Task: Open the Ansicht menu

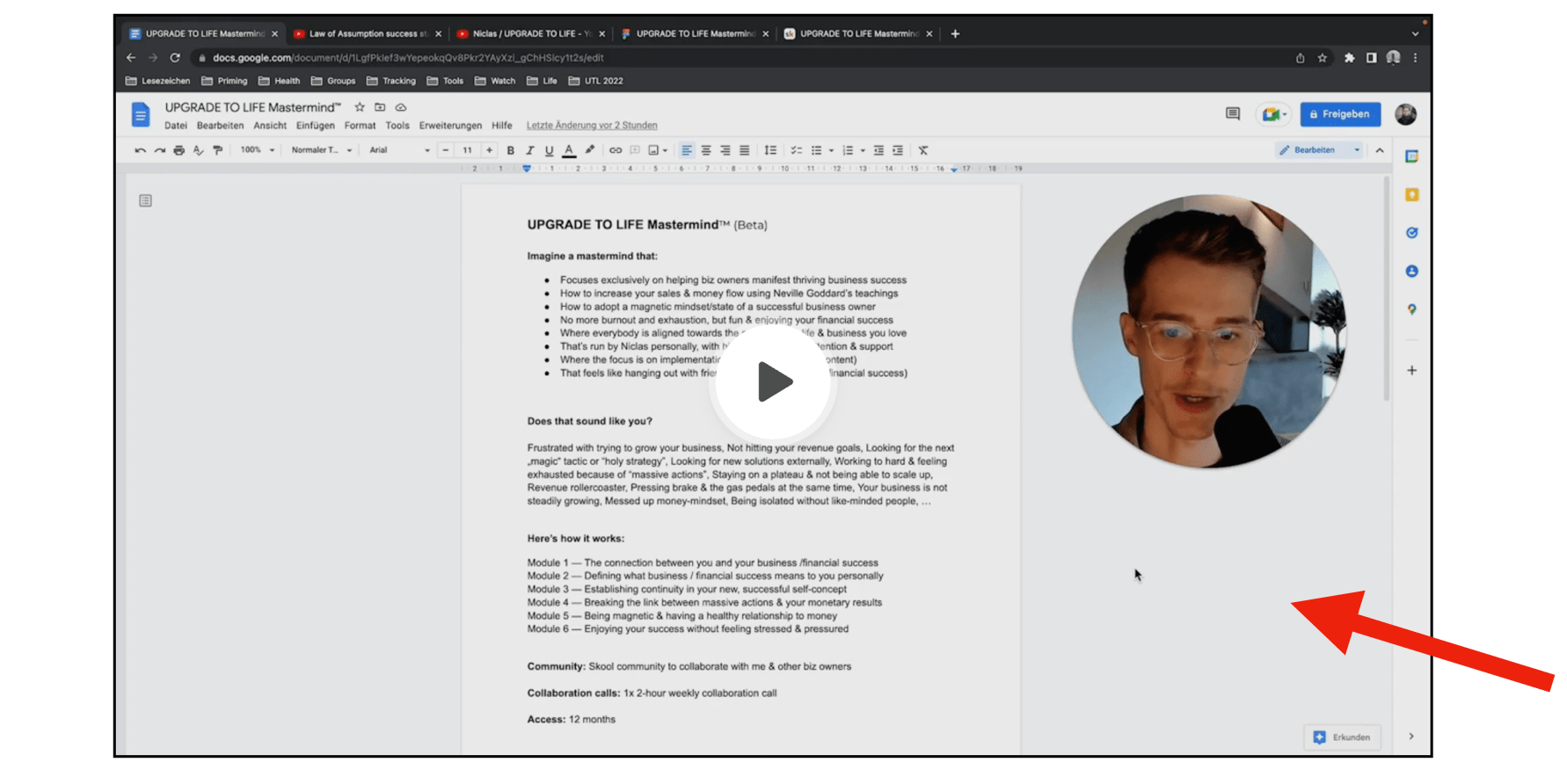Action: (x=270, y=126)
